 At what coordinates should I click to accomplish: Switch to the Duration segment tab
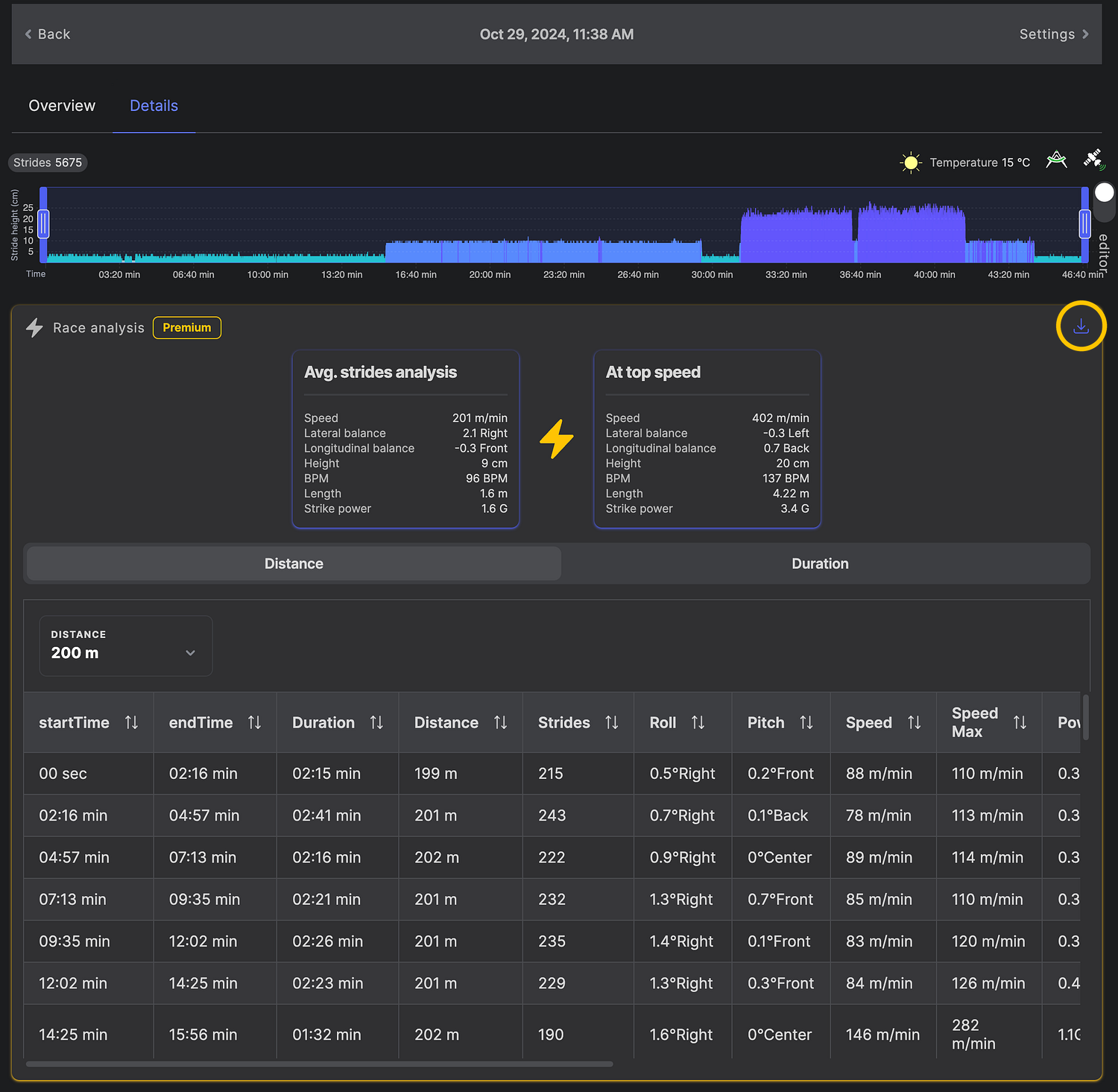pos(820,564)
